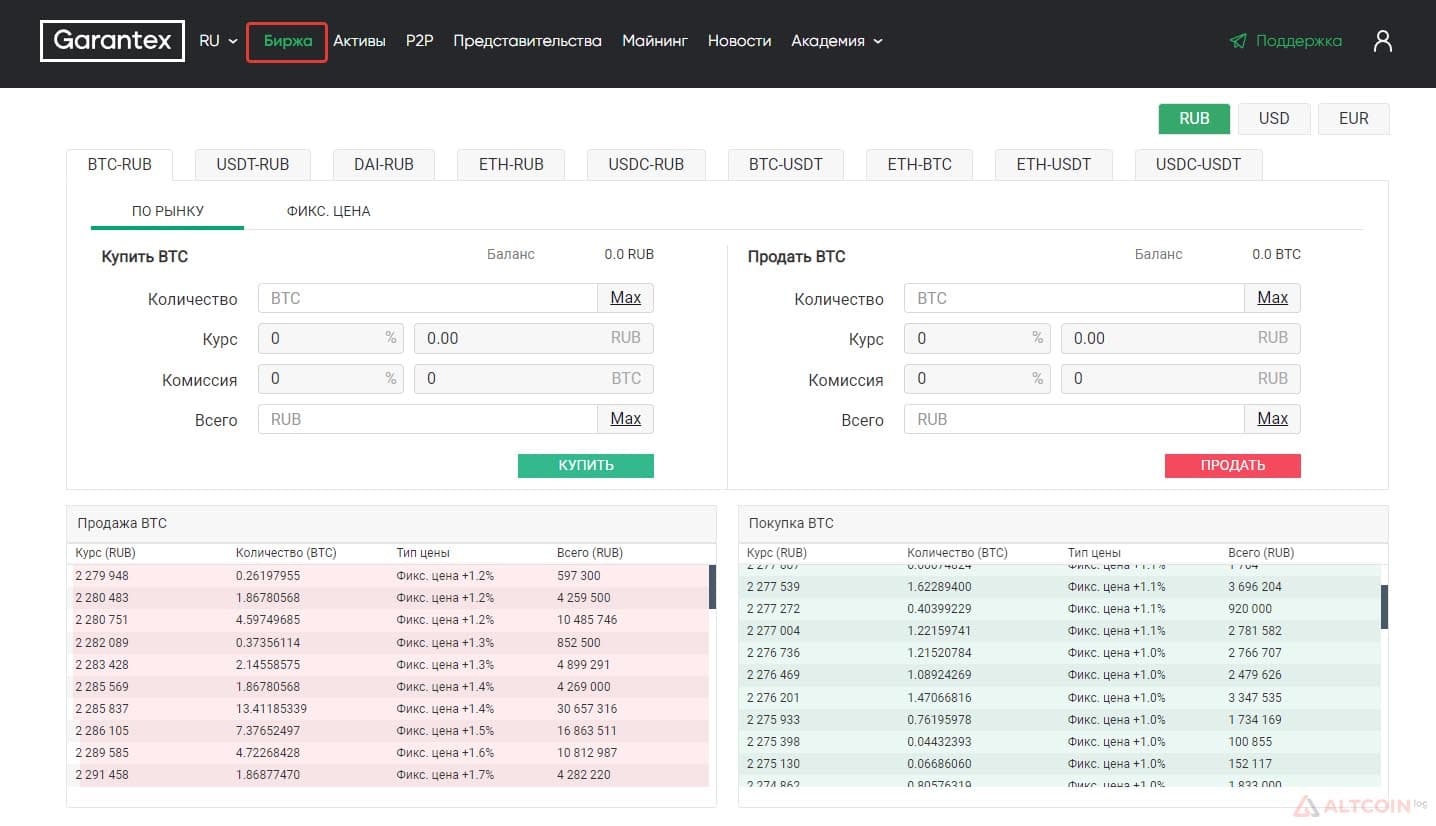Select the ETH-BTC pair tab
Image resolution: width=1436 pixels, height=826 pixels.
coord(920,164)
